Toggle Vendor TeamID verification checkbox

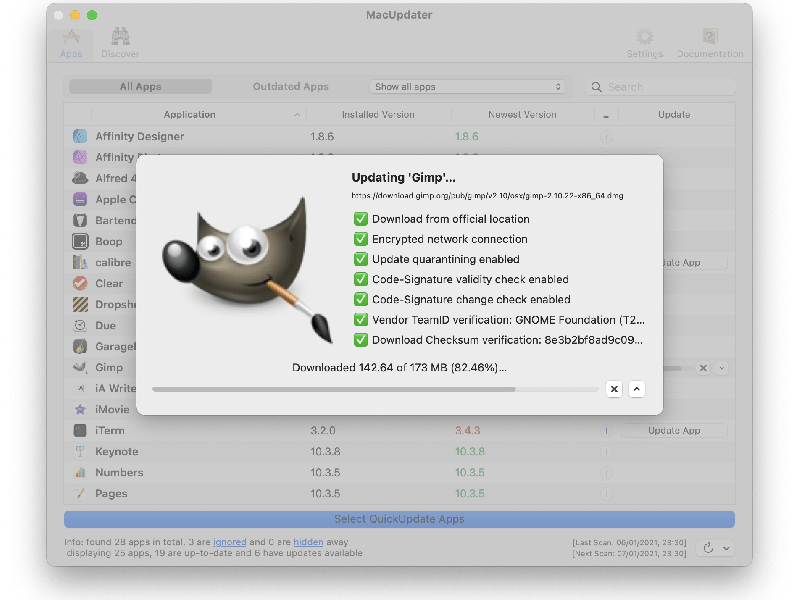click(361, 320)
